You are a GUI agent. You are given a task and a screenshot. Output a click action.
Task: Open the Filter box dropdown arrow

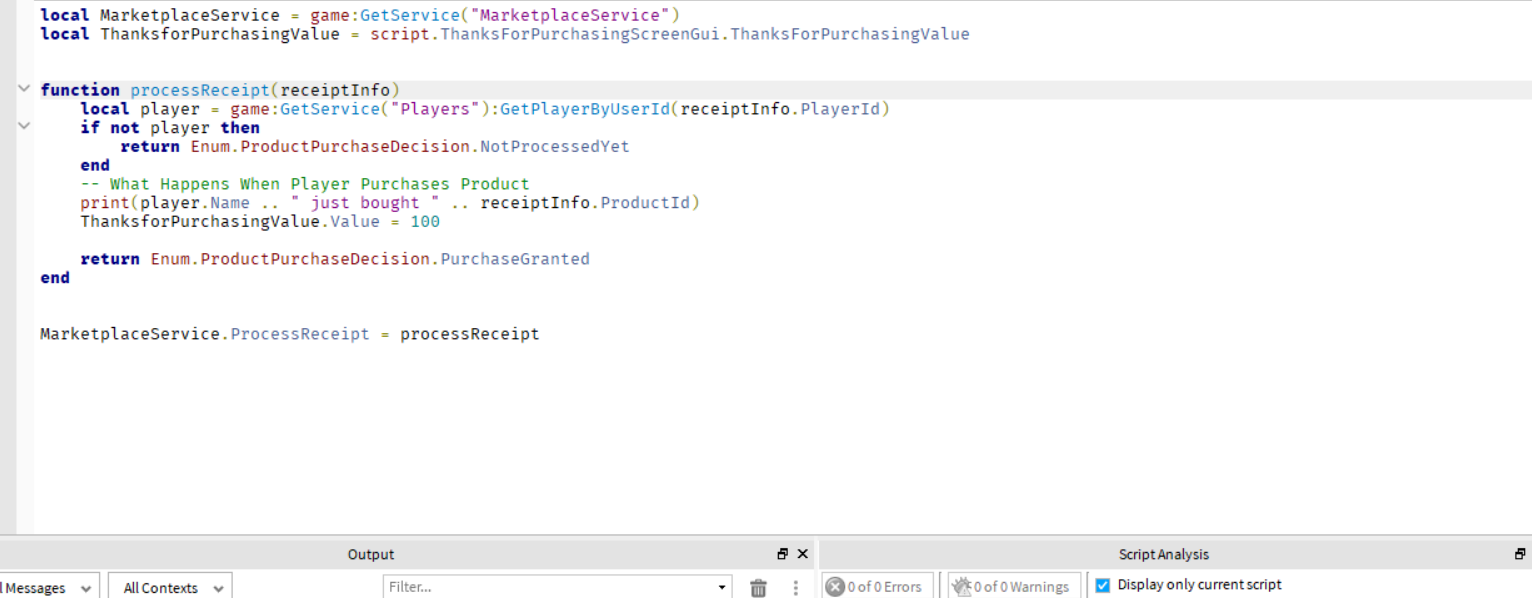pyautogui.click(x=721, y=587)
